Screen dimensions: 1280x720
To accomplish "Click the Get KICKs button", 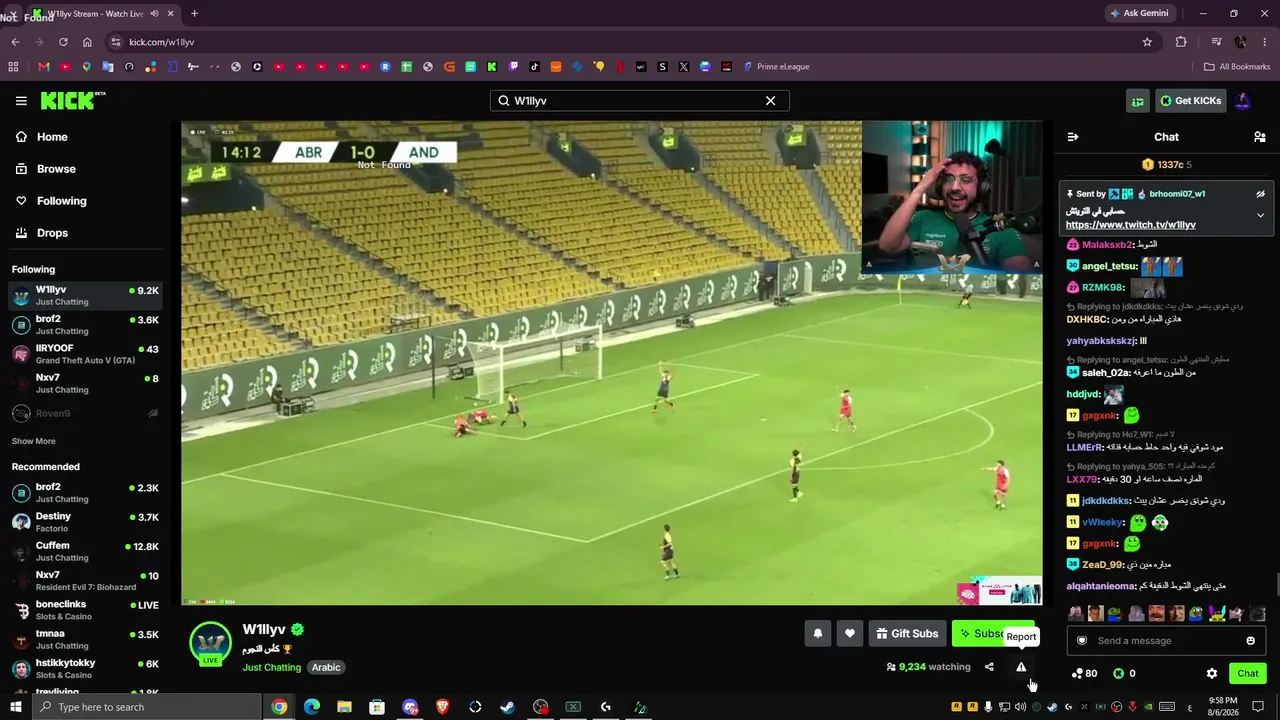I will coord(1189,101).
